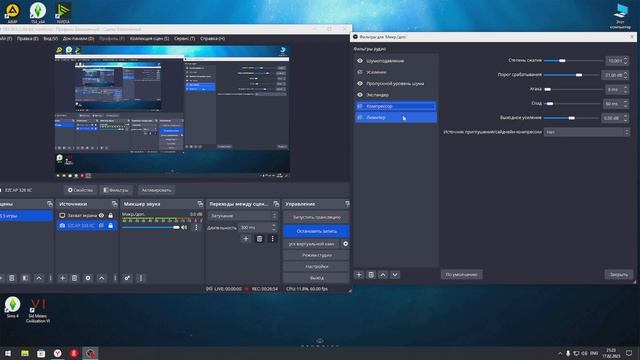Image resolution: width=640 pixels, height=360 pixels.
Task: Open Windows Start menu
Action: pos(8,353)
